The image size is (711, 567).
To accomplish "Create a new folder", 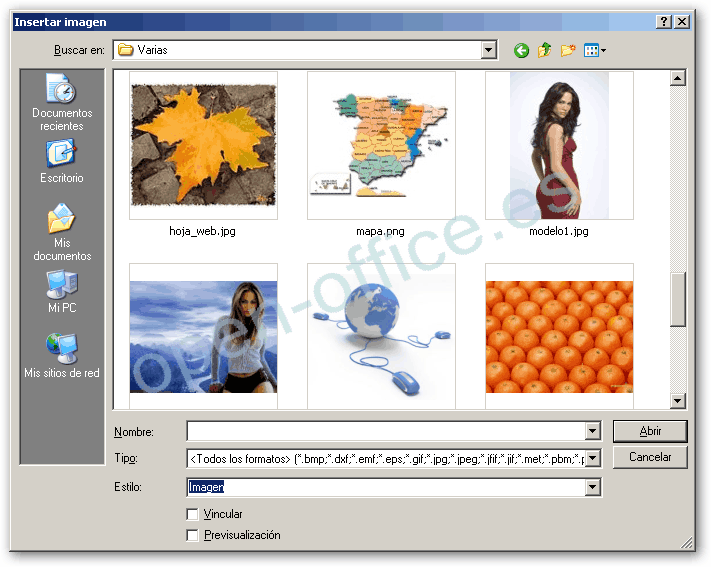I will point(568,50).
